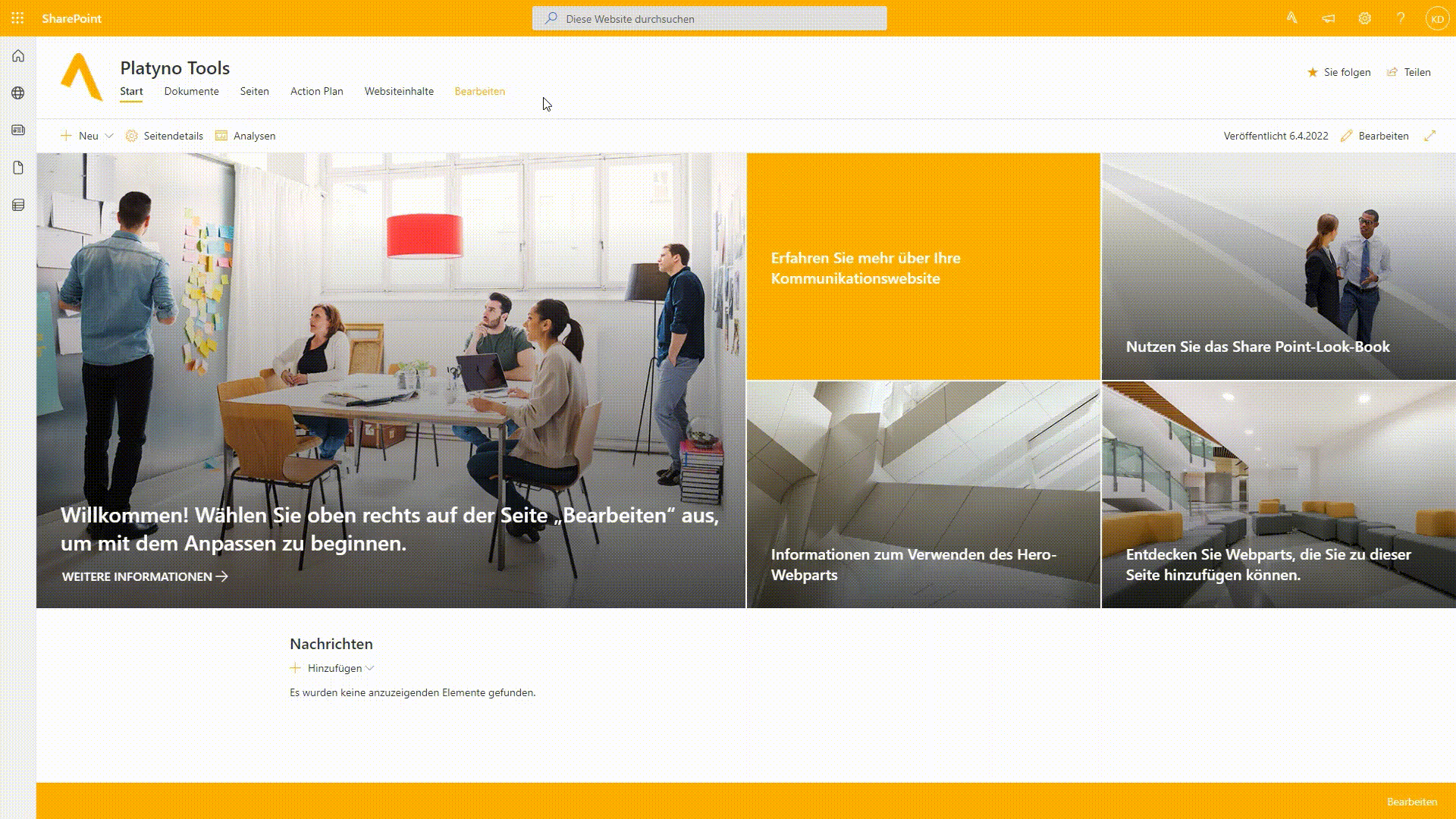Open the Action Plan navigation item

coord(317,91)
